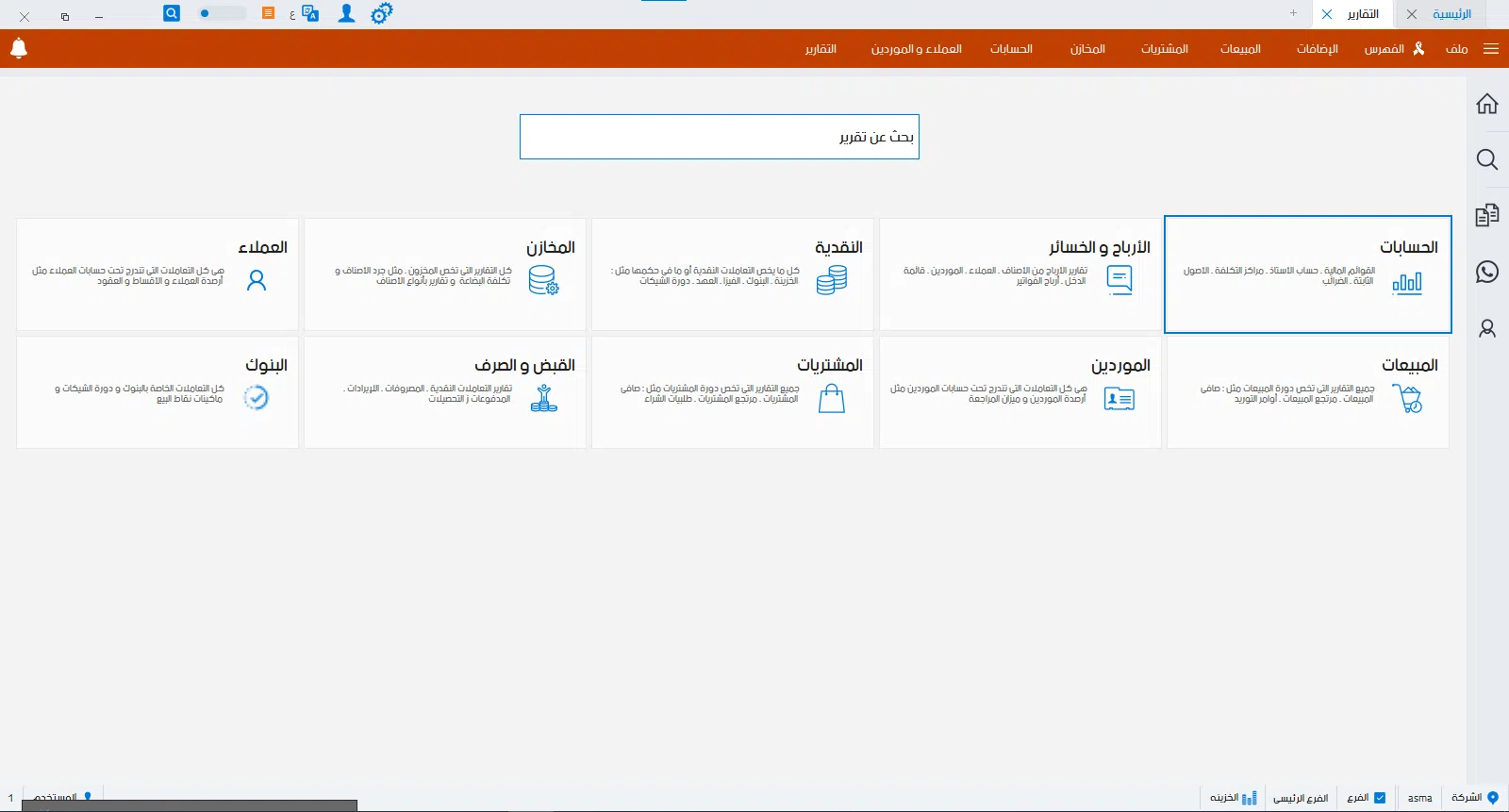
Task: Open the البنوك reports card
Action: click(x=158, y=392)
